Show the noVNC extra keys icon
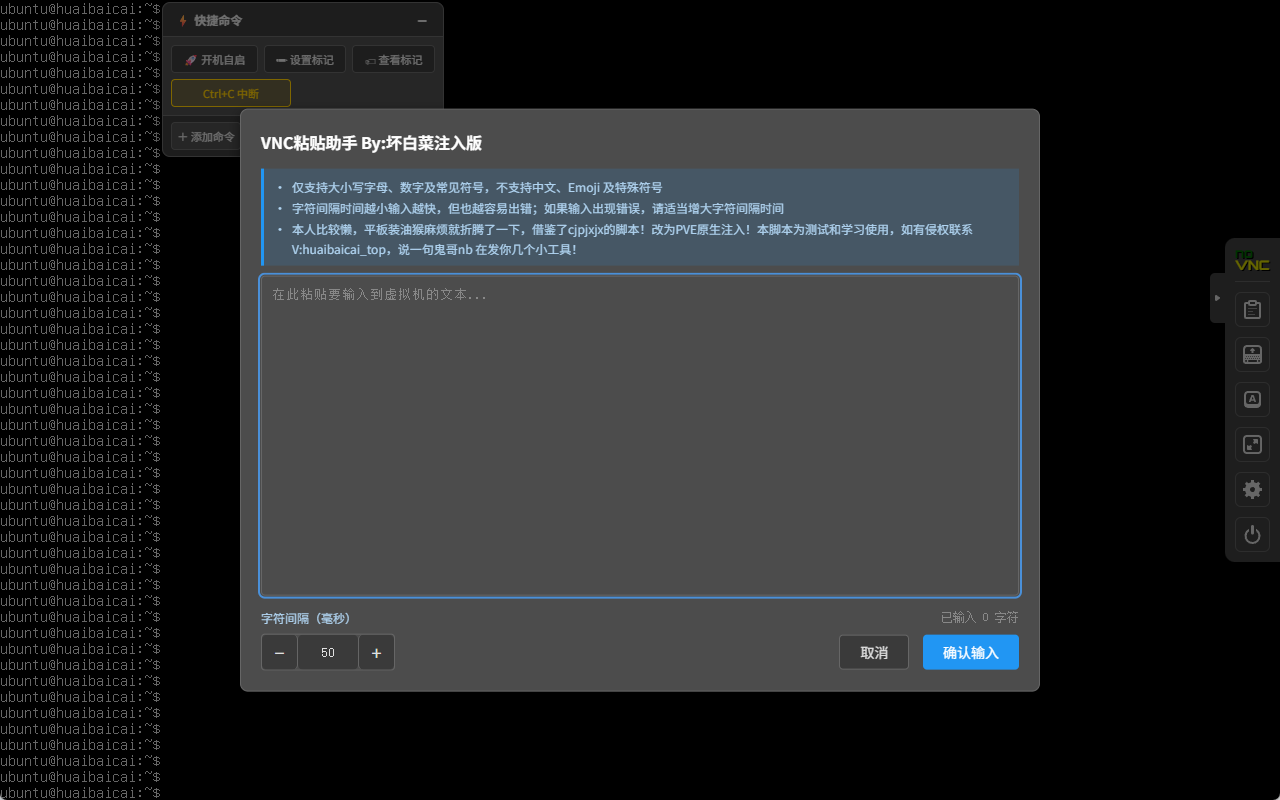The image size is (1280, 800). (x=1252, y=400)
